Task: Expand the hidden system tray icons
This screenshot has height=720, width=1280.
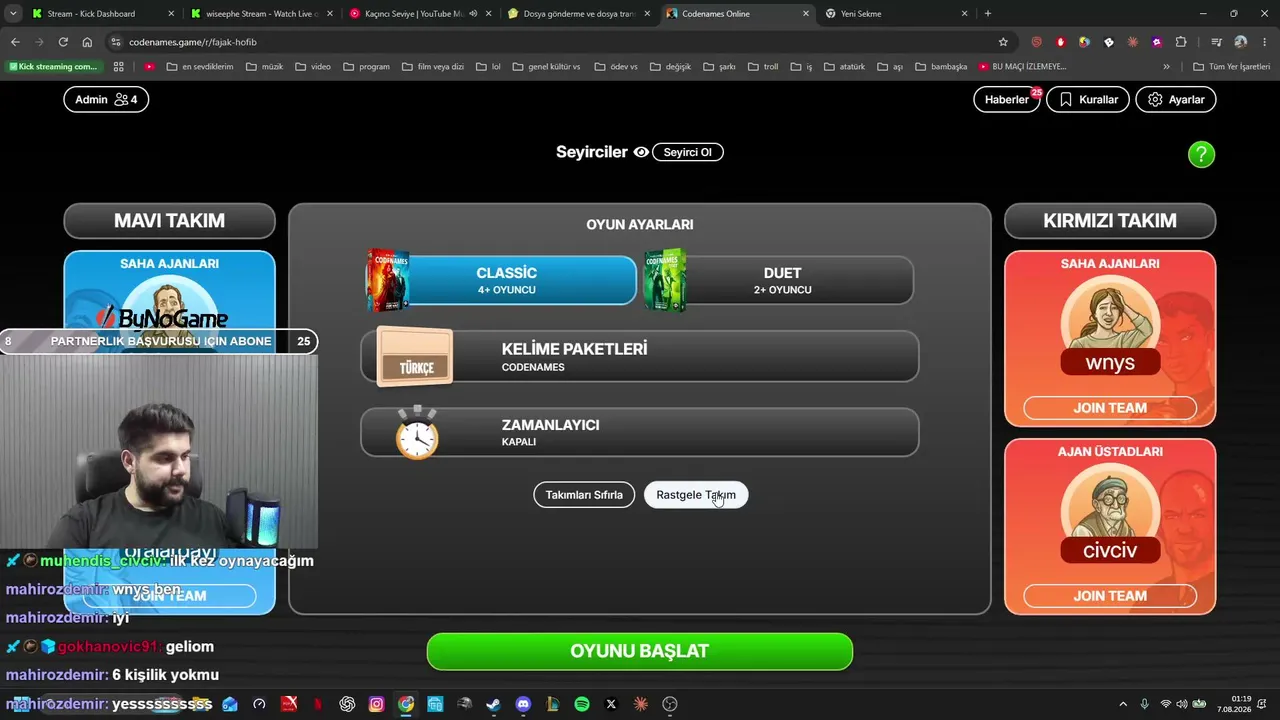Action: coord(1123,704)
